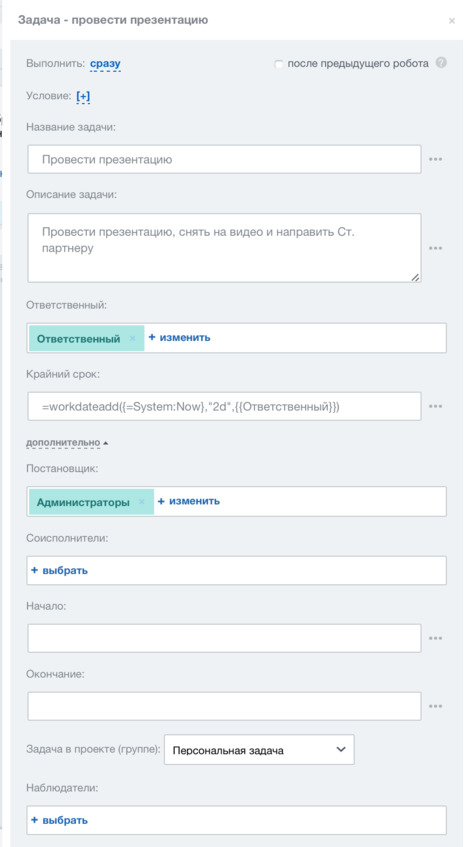469x847 pixels.
Task: Click '+ изменить' for Постановщик
Action: click(x=189, y=501)
